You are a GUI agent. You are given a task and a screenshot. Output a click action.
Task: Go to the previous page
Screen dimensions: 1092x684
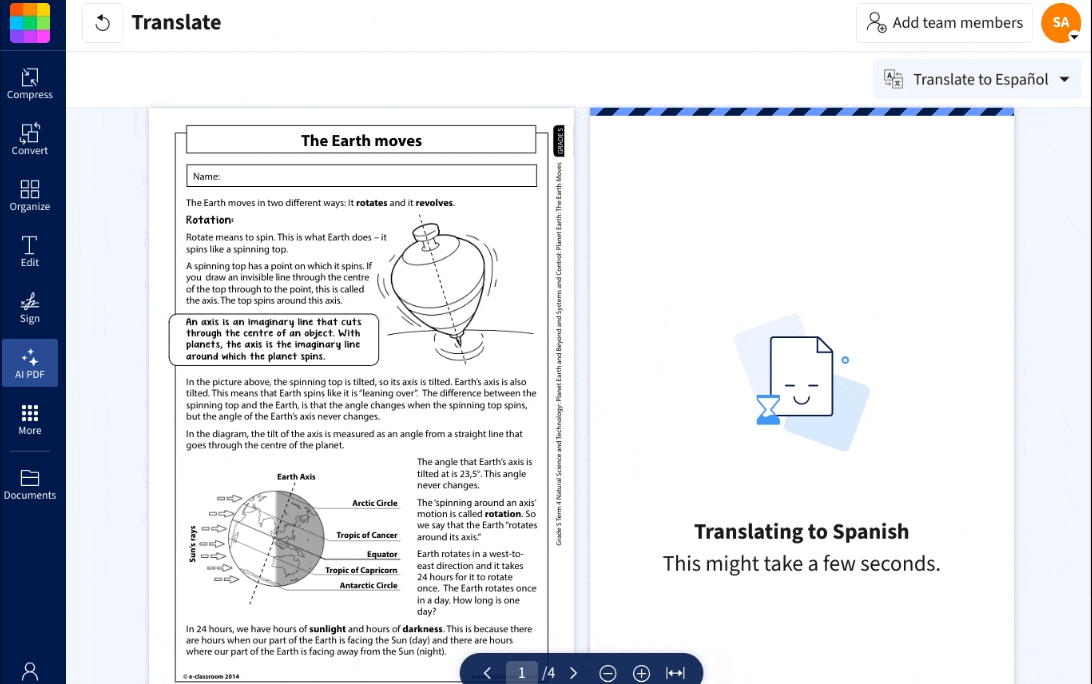[488, 673]
